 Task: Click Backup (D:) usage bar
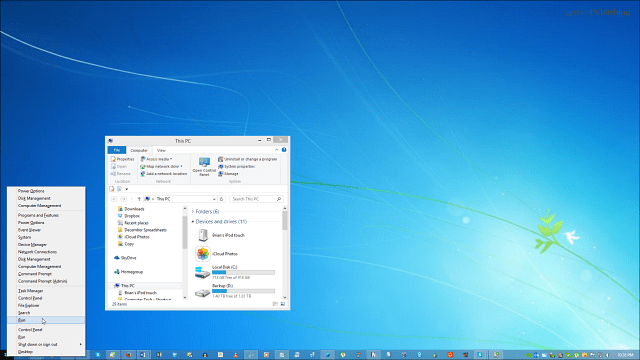coord(243,291)
